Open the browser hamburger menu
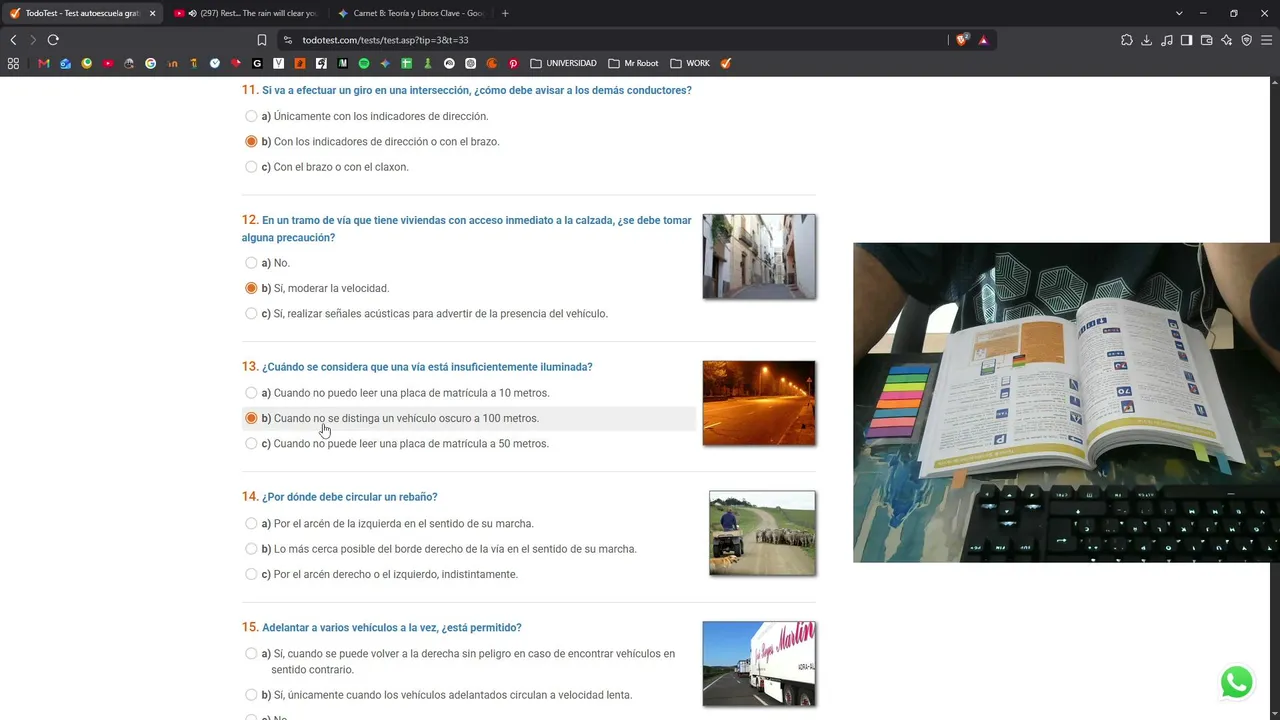Screen dimensions: 1280x720 [x=1267, y=40]
